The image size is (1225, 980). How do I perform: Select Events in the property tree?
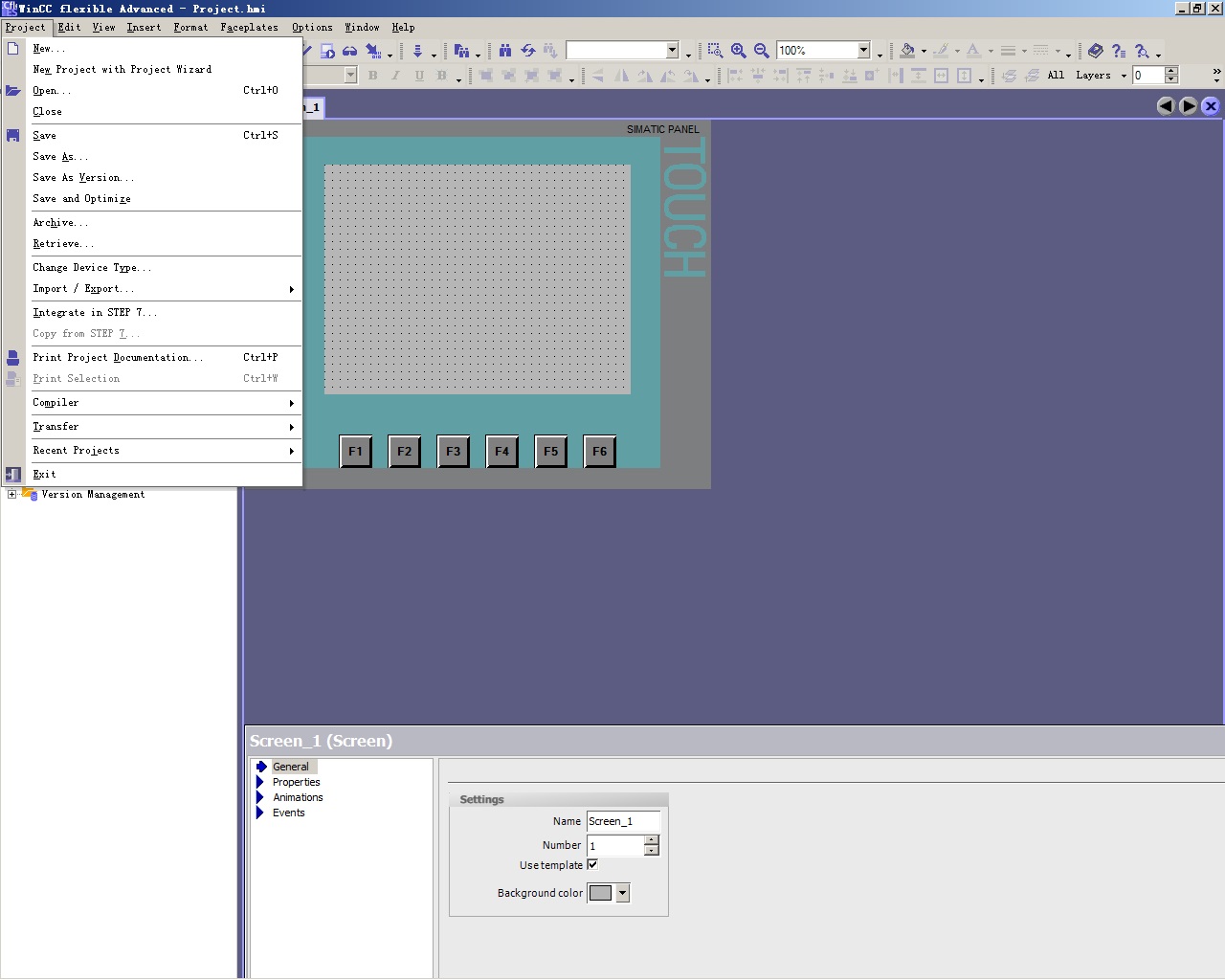tap(288, 813)
